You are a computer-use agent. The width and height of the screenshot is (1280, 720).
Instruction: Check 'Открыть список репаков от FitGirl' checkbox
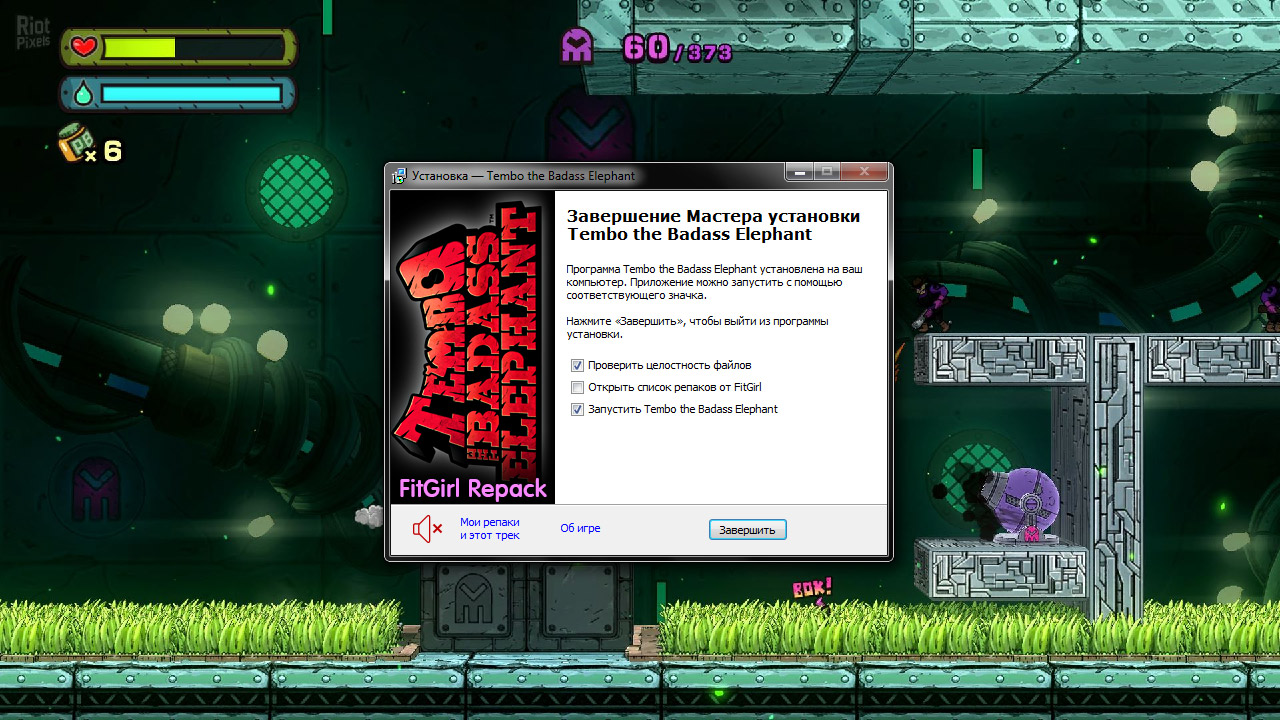point(577,387)
